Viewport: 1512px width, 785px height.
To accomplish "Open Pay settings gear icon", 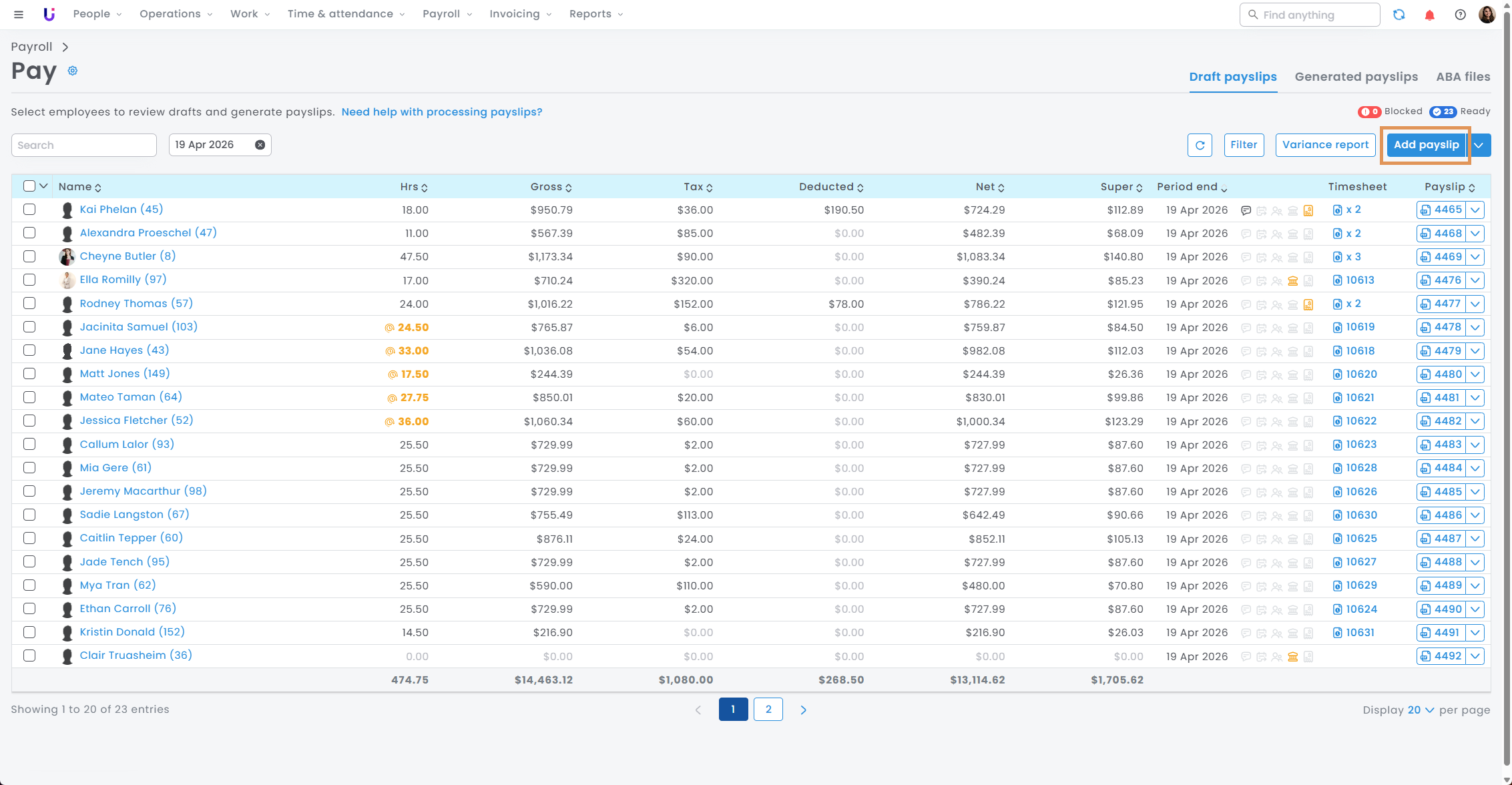I will (73, 71).
